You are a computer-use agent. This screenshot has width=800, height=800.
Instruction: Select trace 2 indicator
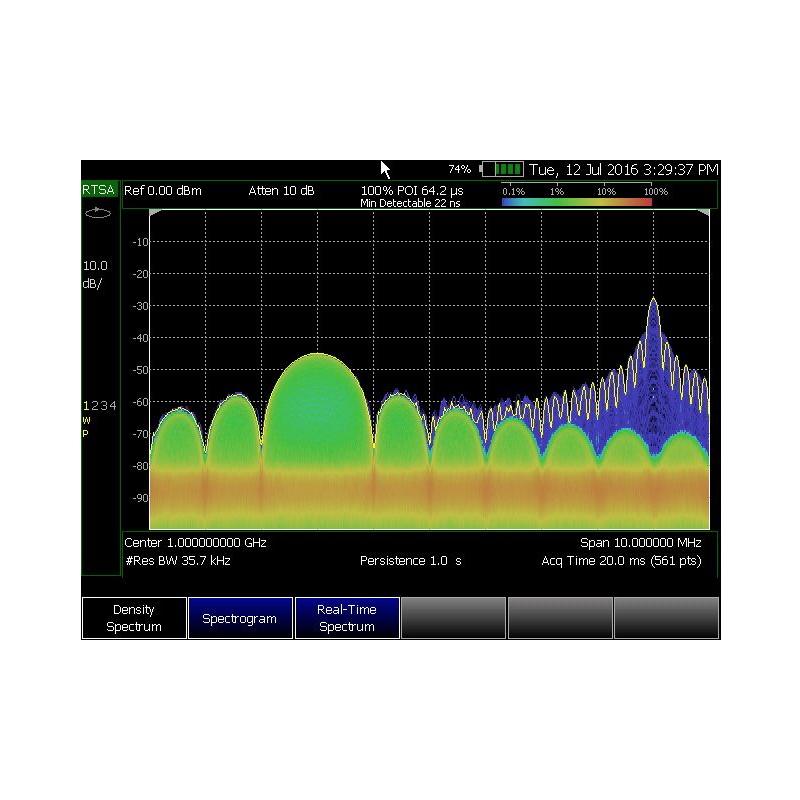click(95, 406)
